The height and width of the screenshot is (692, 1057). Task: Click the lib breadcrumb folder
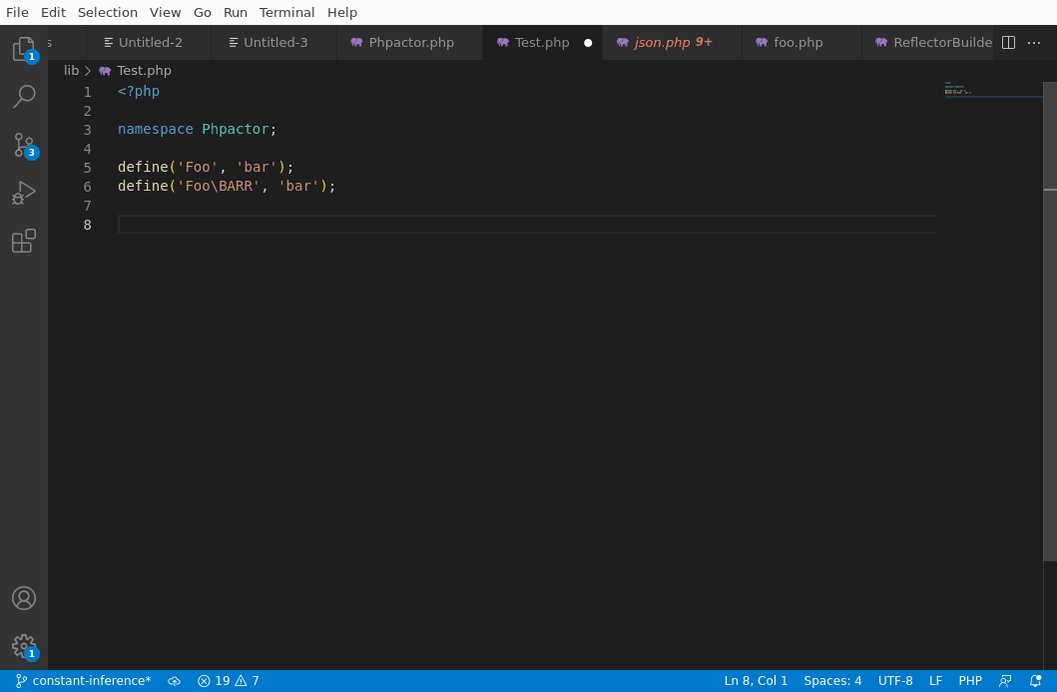point(71,71)
